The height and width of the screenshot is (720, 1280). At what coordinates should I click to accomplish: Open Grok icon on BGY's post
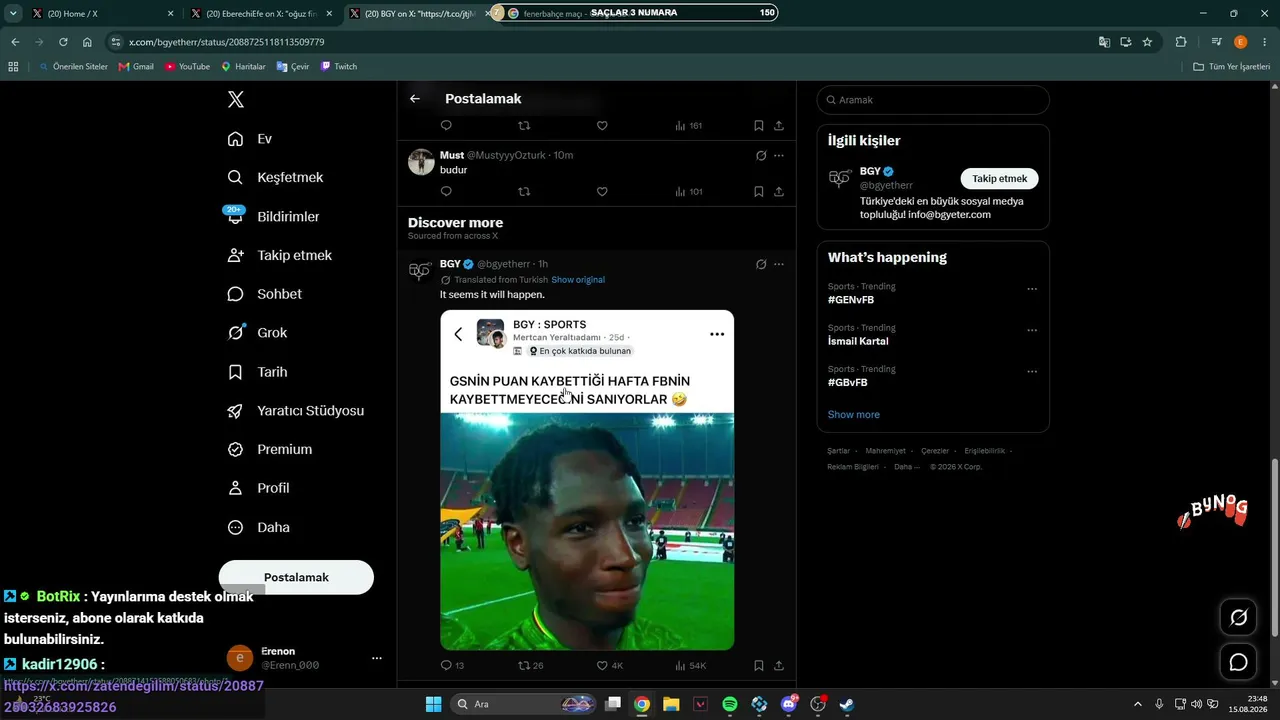(761, 264)
